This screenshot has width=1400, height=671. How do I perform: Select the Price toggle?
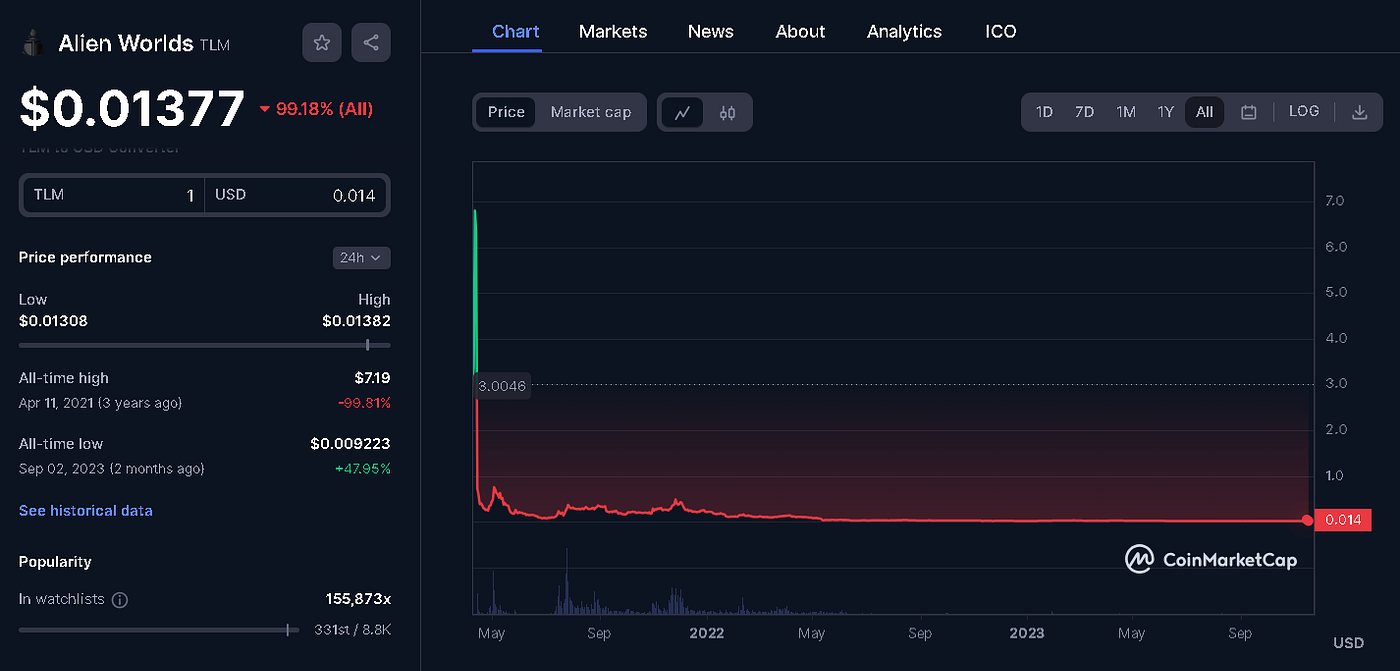coord(506,112)
